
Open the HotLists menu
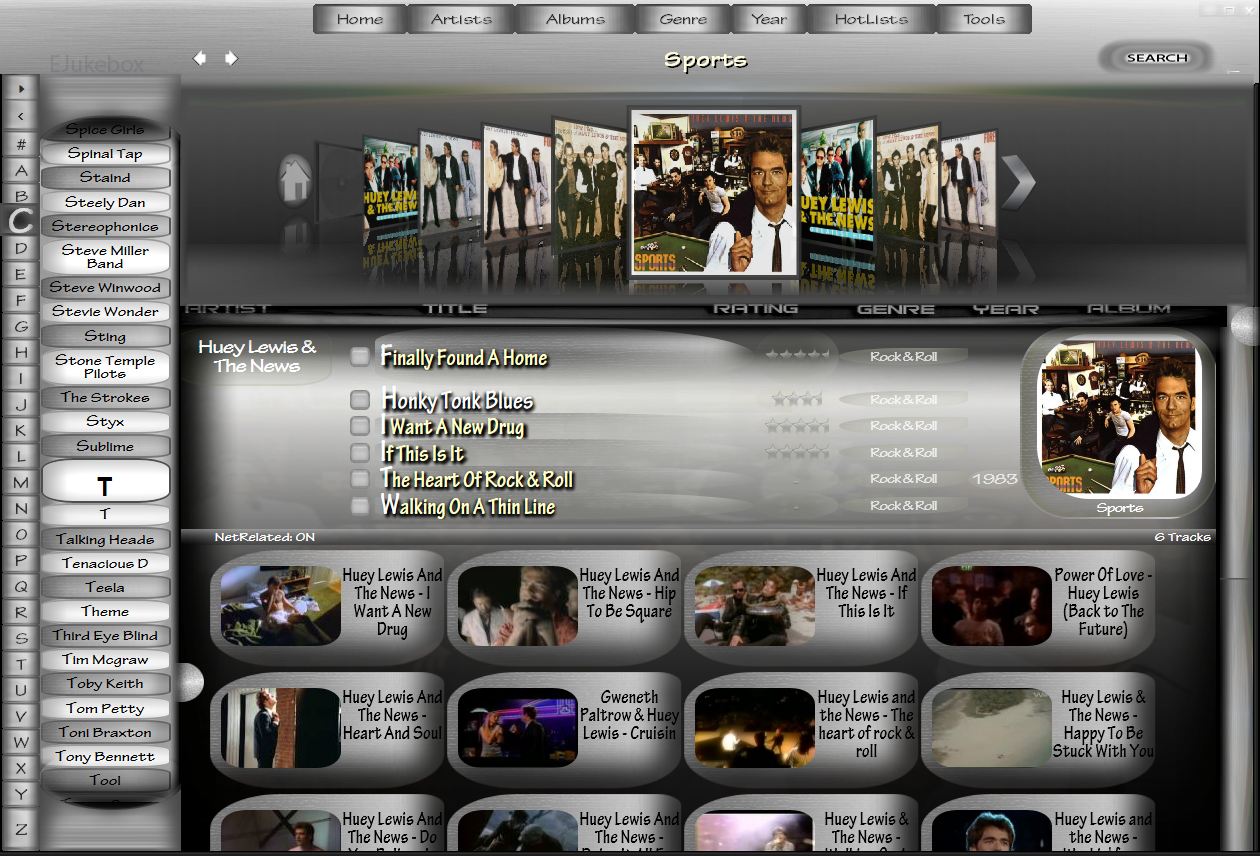871,19
